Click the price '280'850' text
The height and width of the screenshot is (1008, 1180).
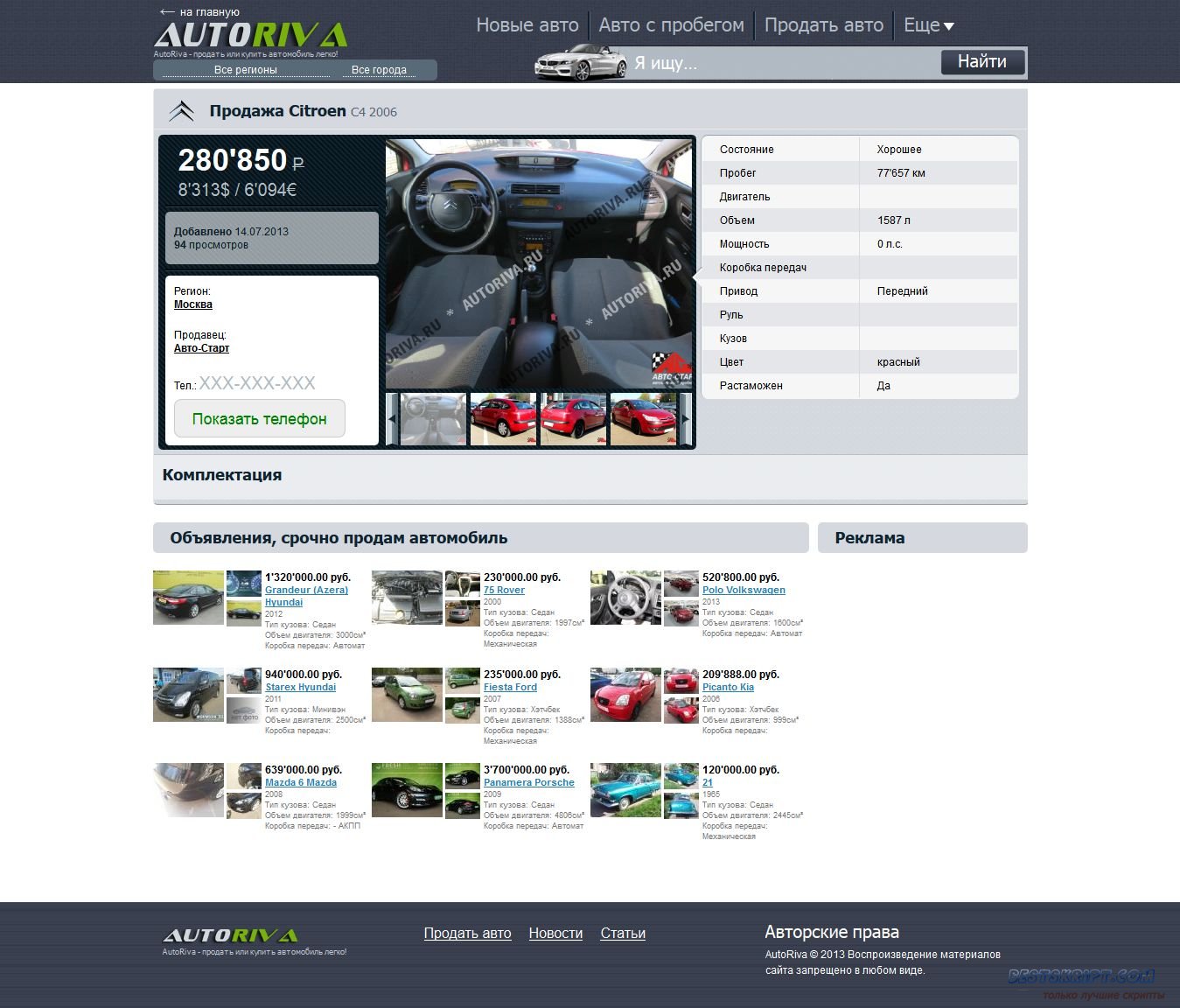point(233,160)
